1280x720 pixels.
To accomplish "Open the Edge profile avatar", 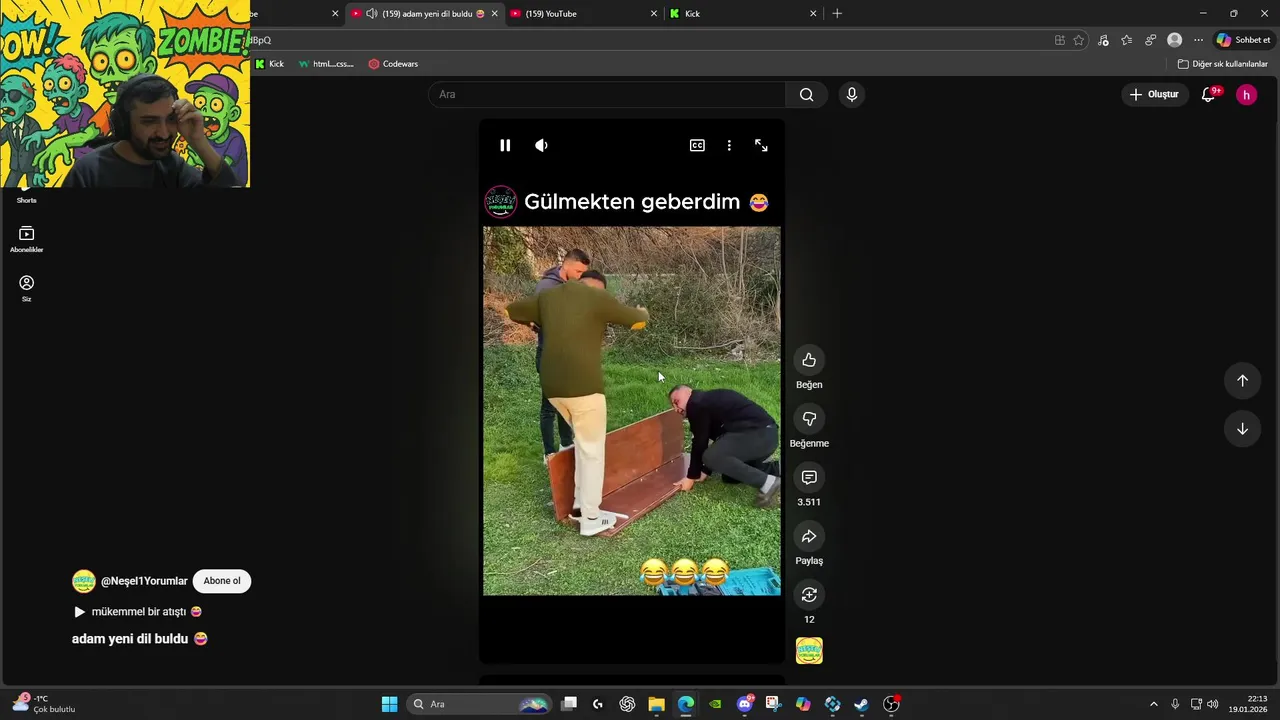I will (1175, 40).
